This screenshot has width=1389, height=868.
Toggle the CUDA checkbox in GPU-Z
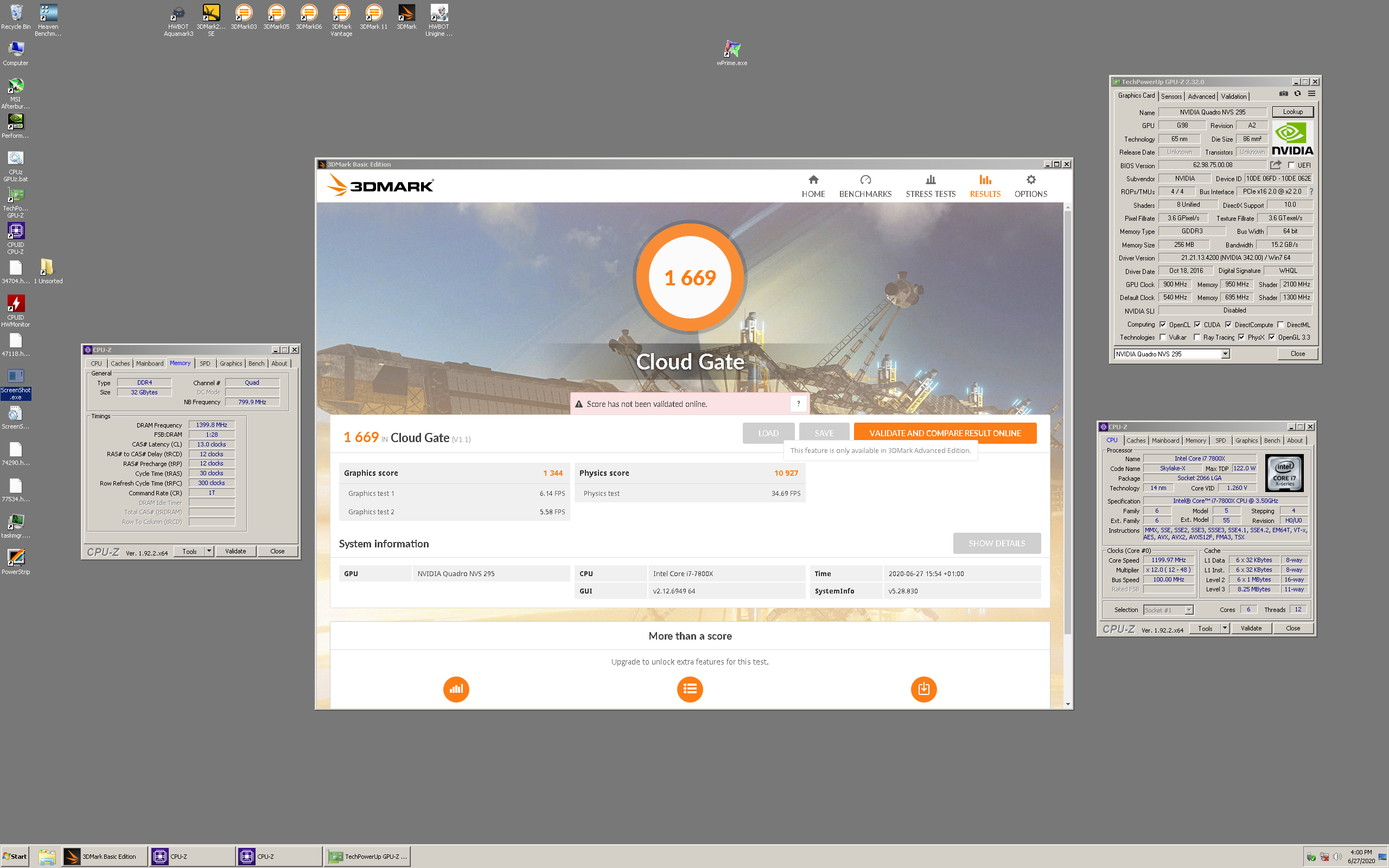(1197, 324)
